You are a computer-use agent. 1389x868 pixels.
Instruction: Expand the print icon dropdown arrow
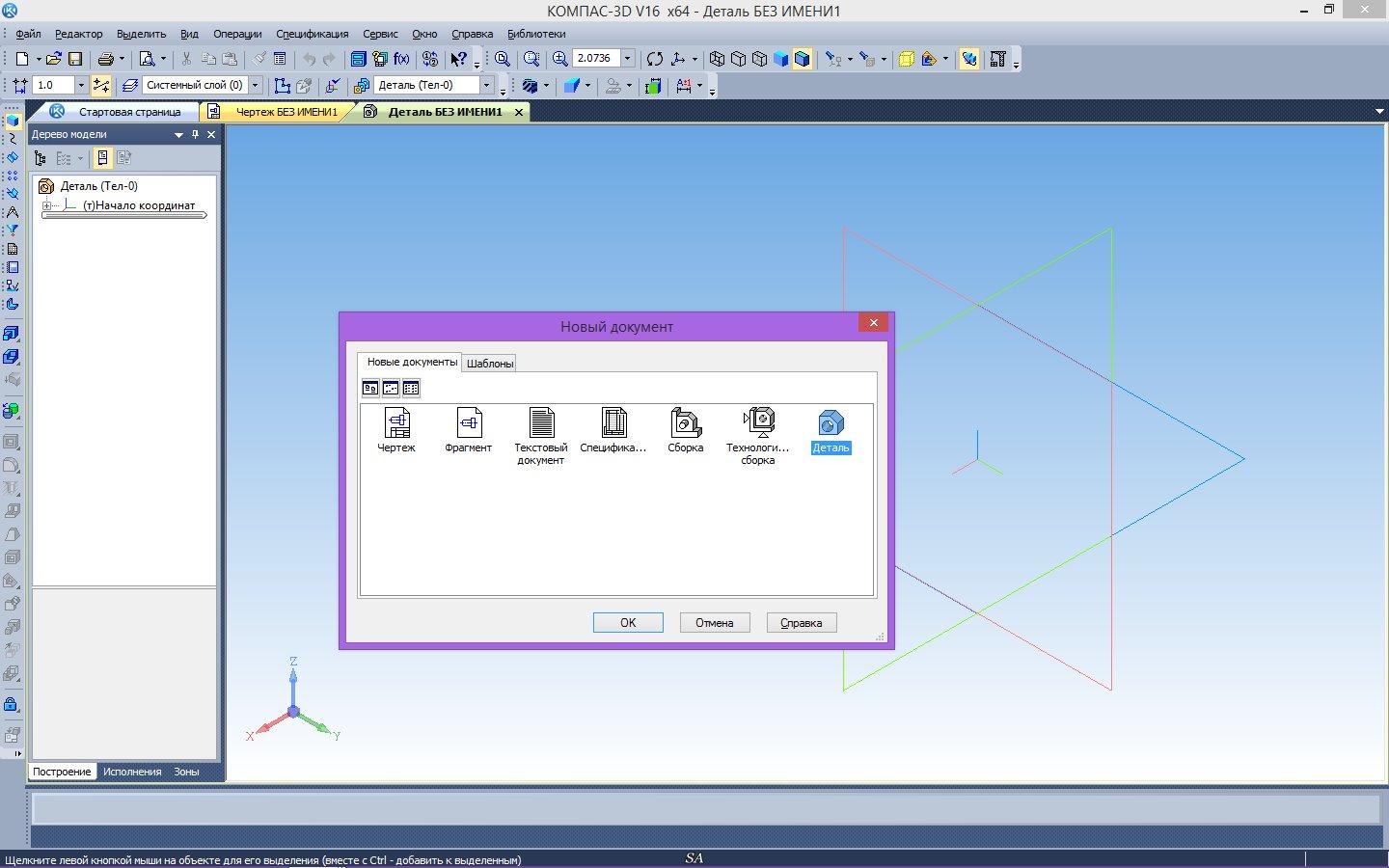[122, 59]
